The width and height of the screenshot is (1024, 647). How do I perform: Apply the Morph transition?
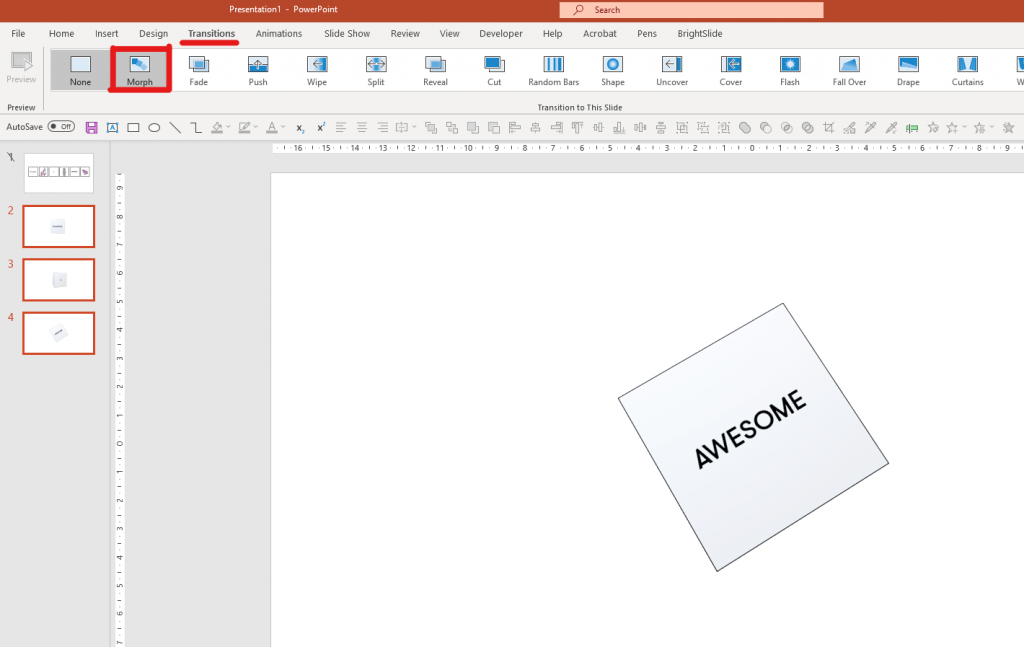(139, 70)
